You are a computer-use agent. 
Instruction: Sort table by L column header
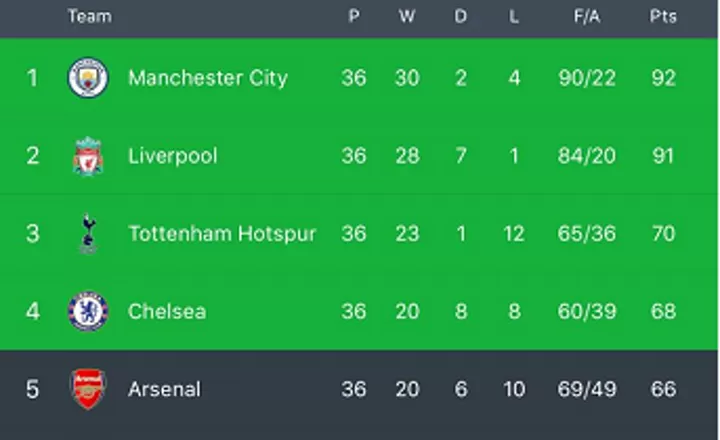coord(514,17)
